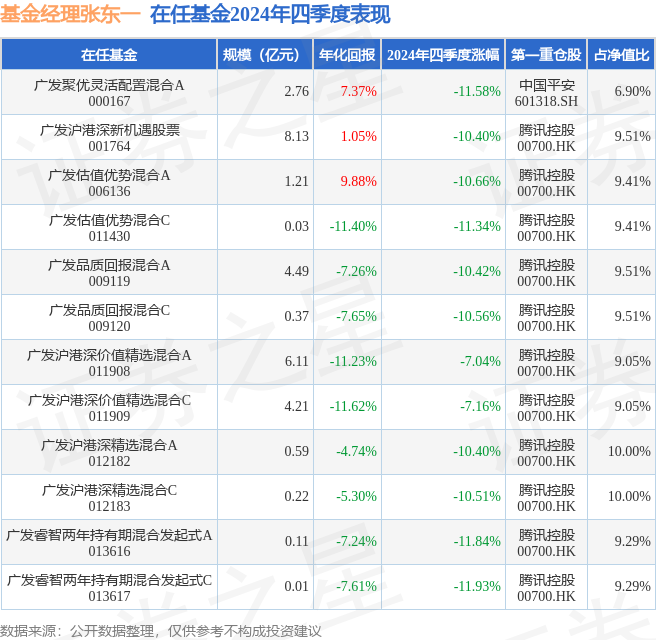Click the 6.11 fund size value

click(x=297, y=361)
